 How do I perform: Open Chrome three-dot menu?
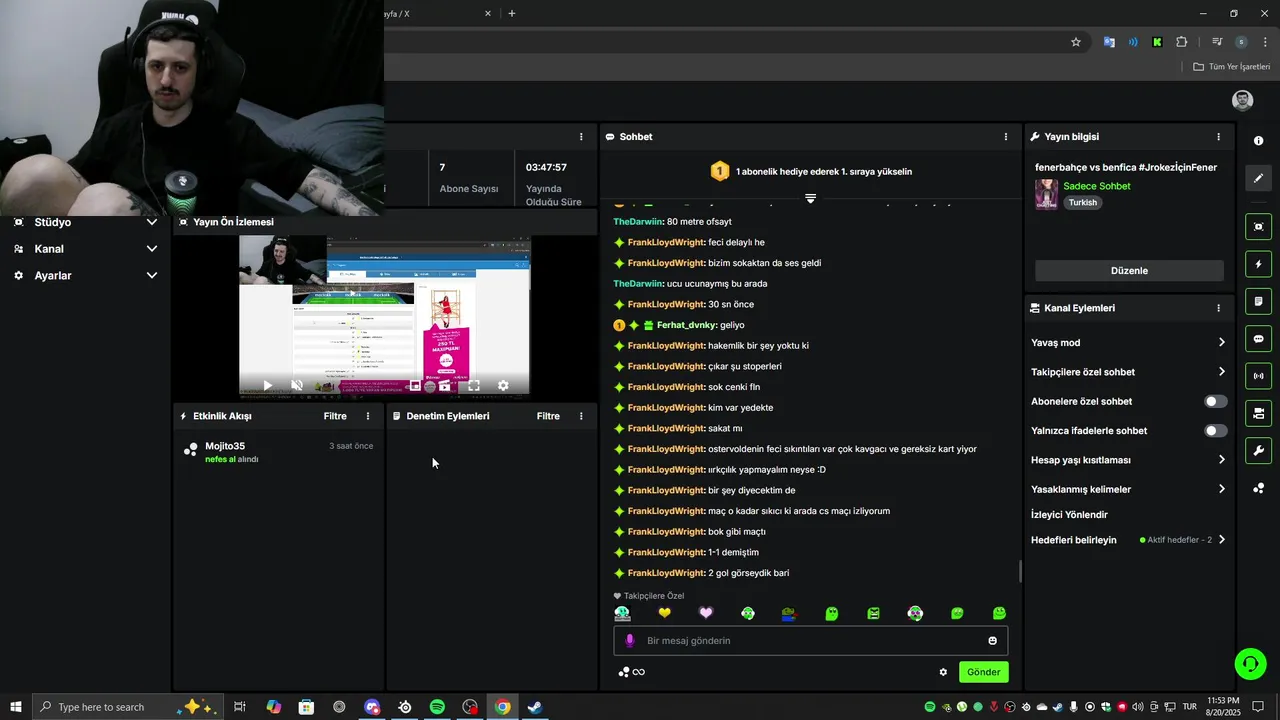[x=1265, y=42]
